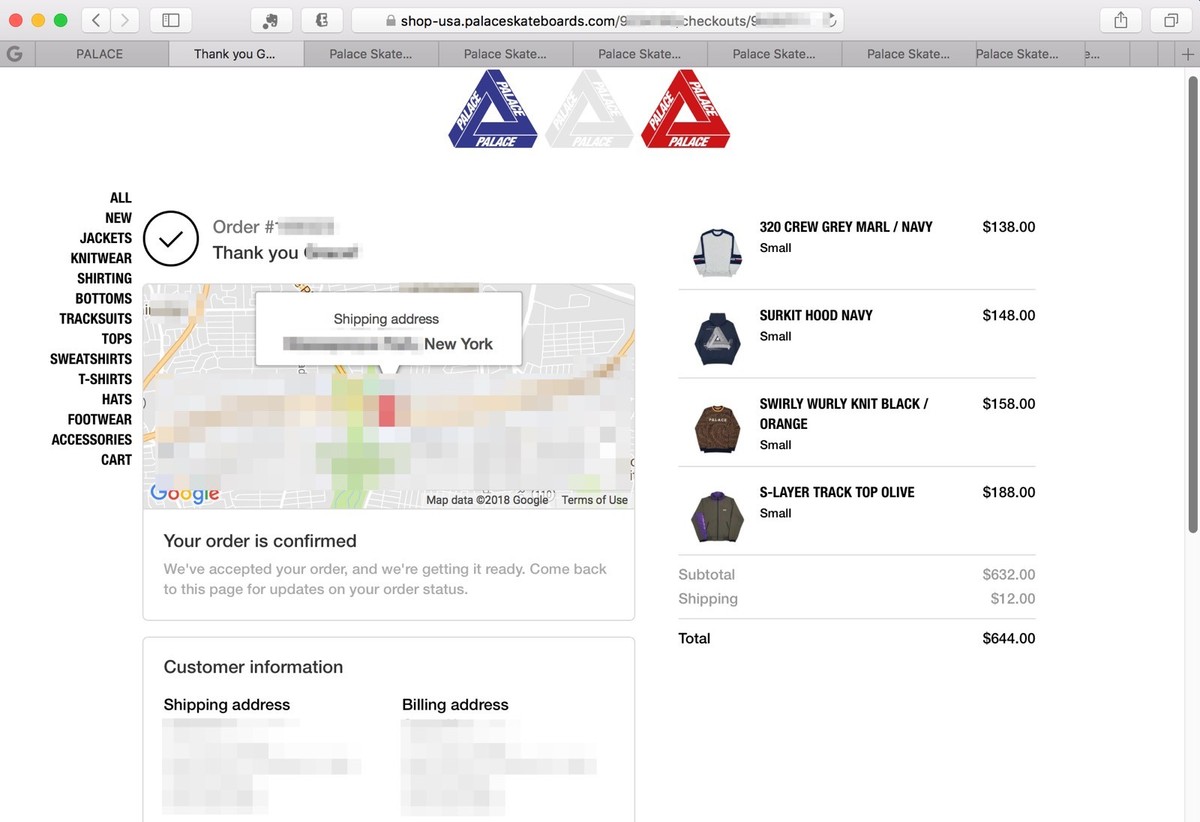Click the $644.00 total amount
1200x822 pixels.
click(x=1009, y=638)
